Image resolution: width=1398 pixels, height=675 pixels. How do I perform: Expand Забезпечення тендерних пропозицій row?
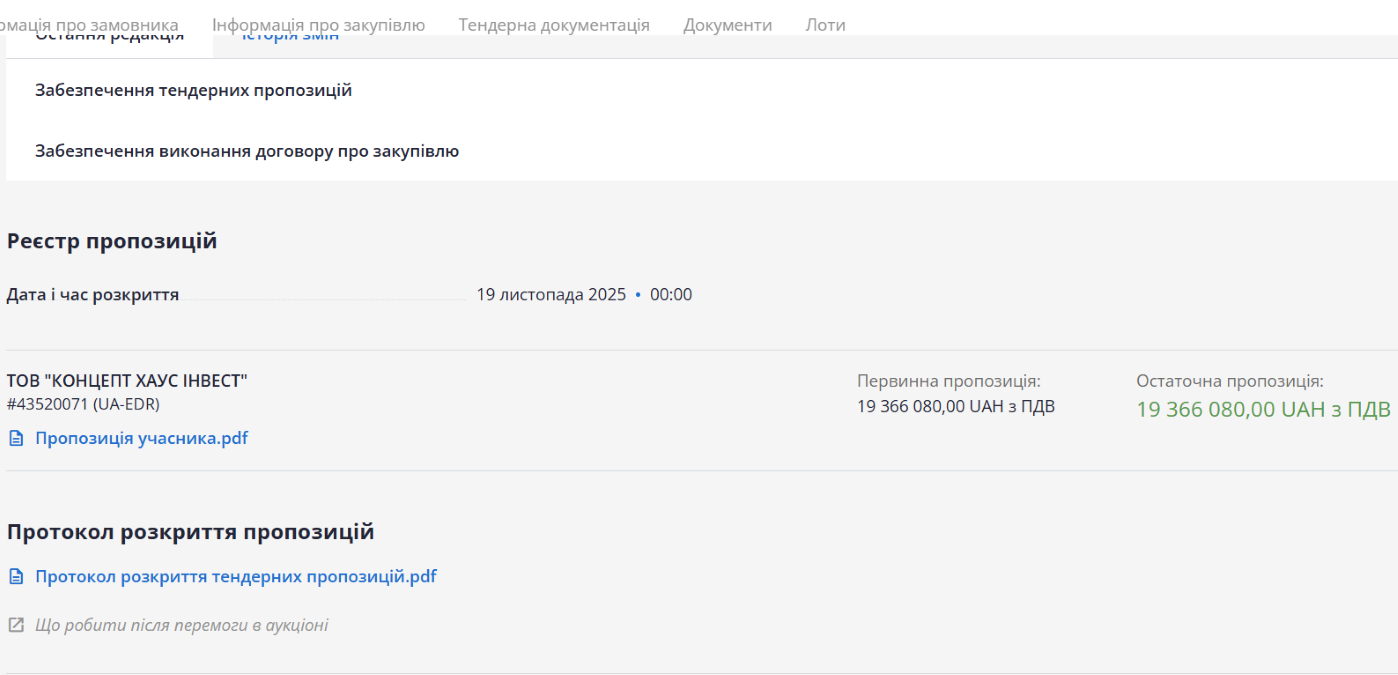(x=193, y=91)
